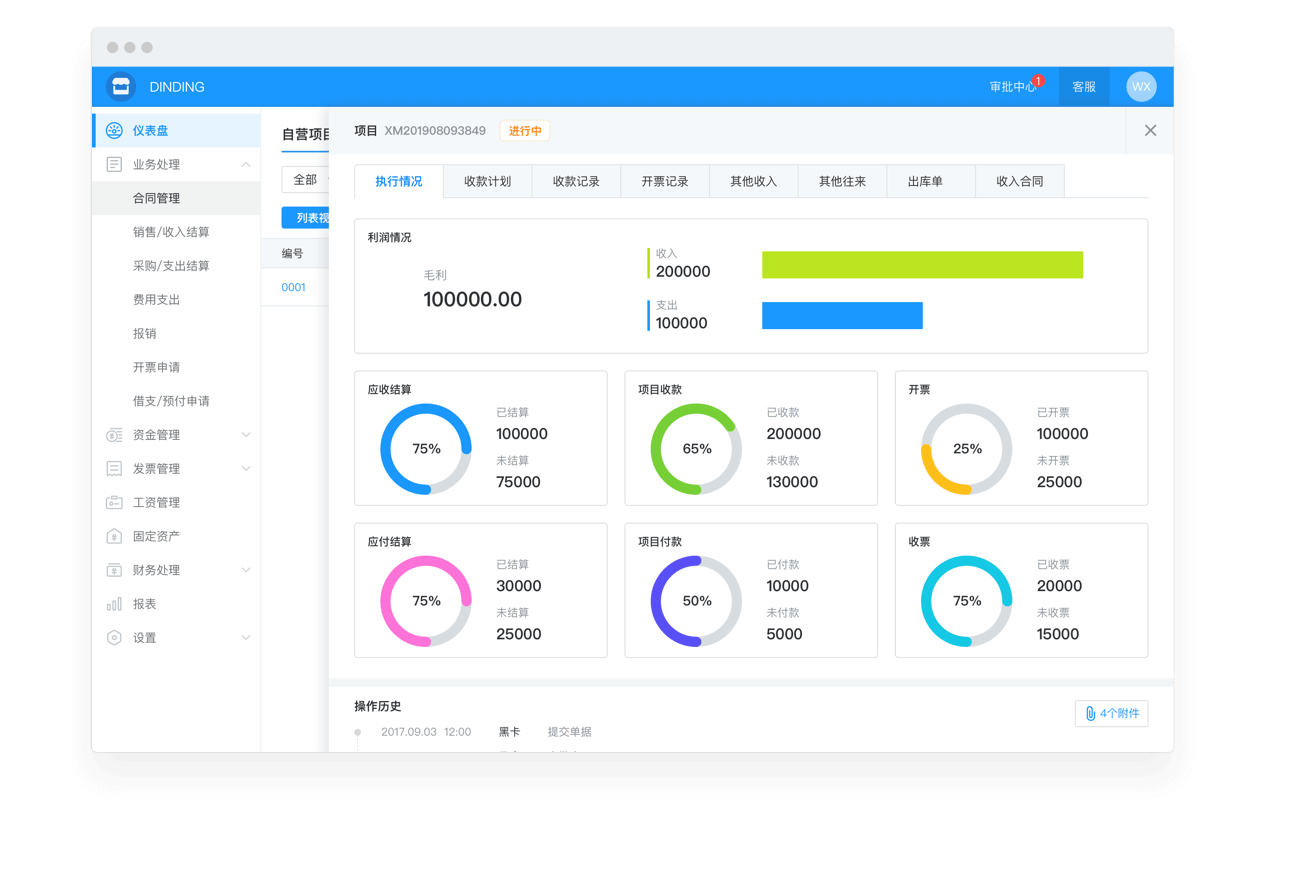Image resolution: width=1300 pixels, height=880 pixels.
Task: Collapse the 业务处理 menu chevron
Action: click(246, 164)
